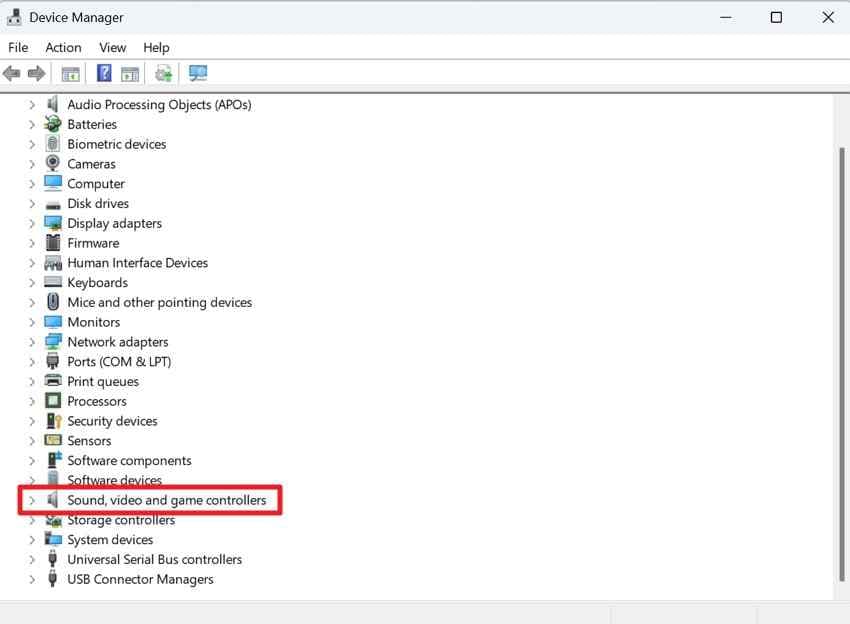This screenshot has width=850, height=624.
Task: Select the Storage controllers label
Action: (121, 520)
